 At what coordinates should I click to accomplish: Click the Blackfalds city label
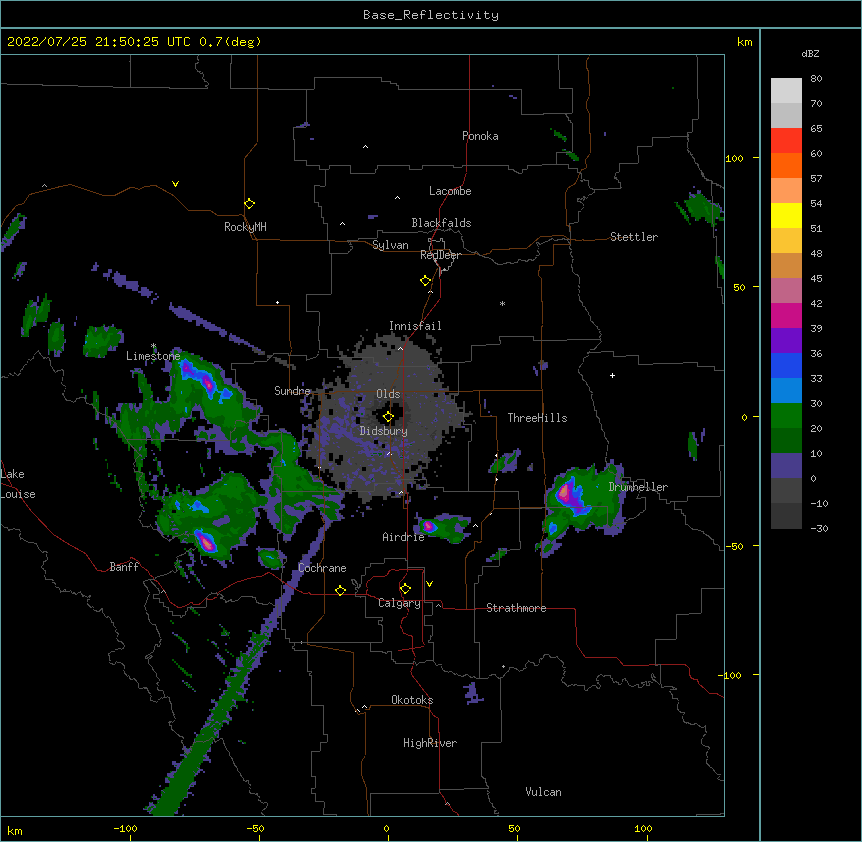(x=441, y=223)
